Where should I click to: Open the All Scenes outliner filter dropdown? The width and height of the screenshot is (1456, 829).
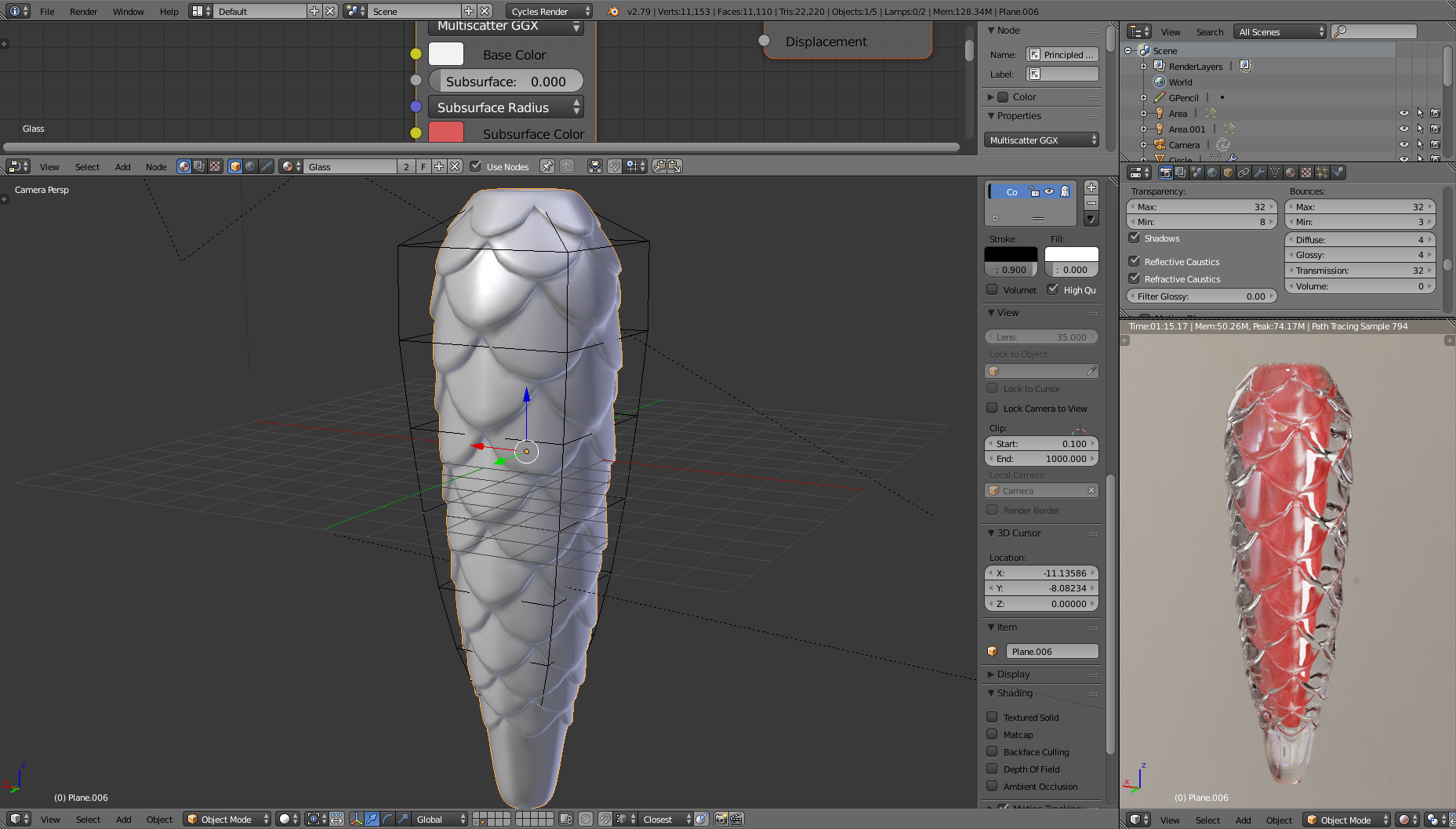pyautogui.click(x=1280, y=31)
